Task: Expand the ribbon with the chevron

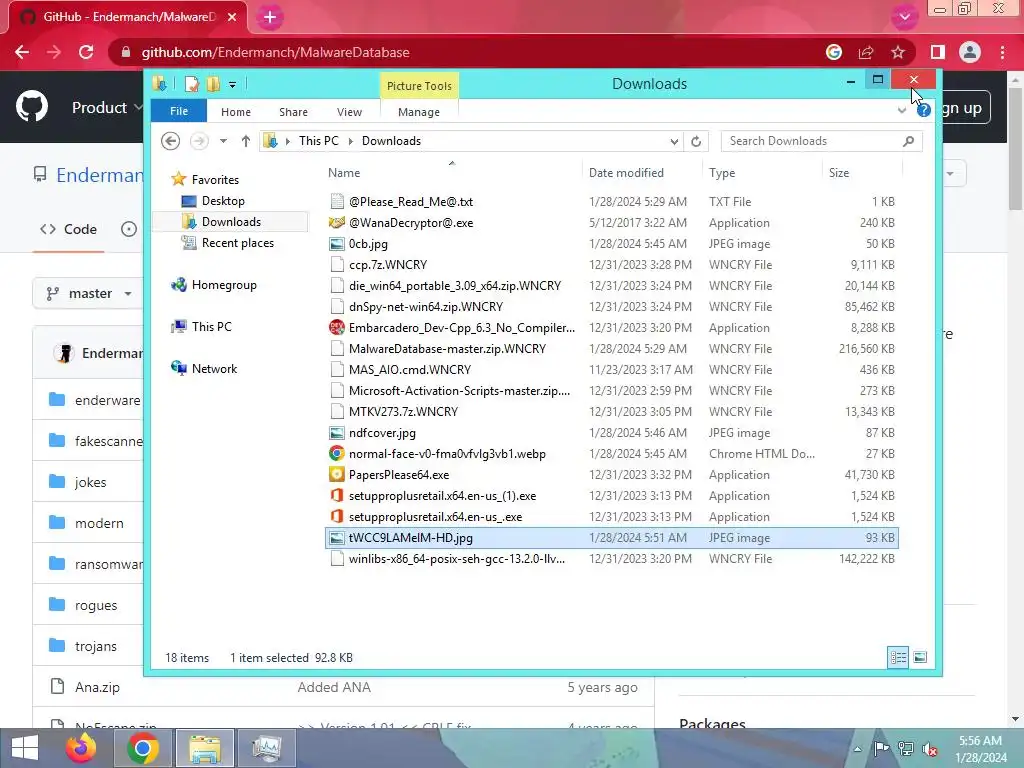Action: [902, 110]
